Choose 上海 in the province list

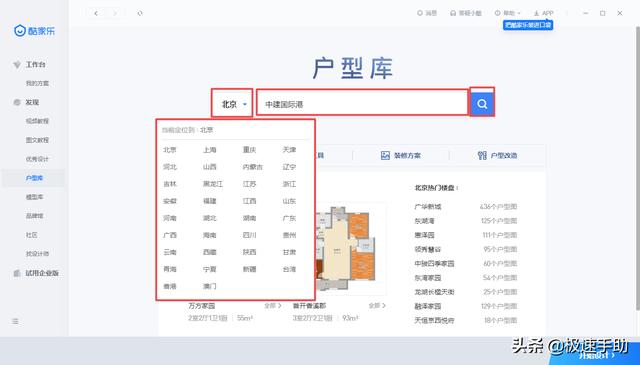(210, 150)
